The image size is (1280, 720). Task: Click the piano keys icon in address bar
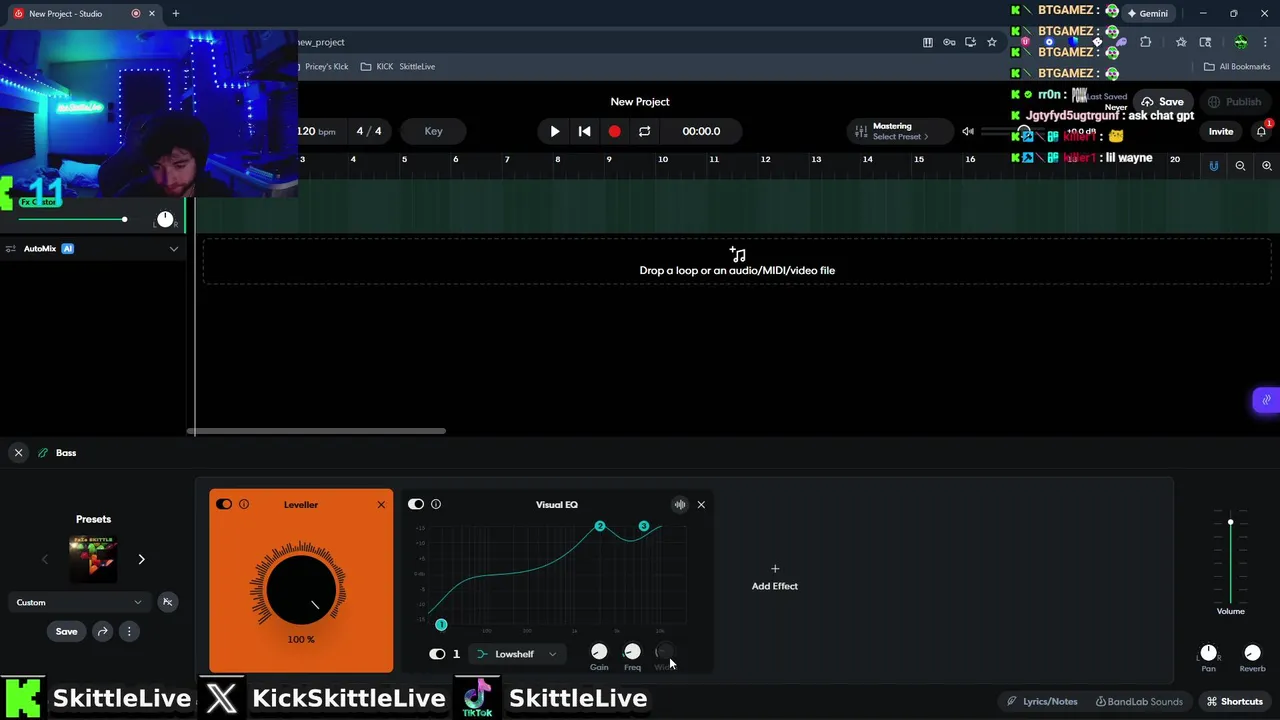pos(927,42)
